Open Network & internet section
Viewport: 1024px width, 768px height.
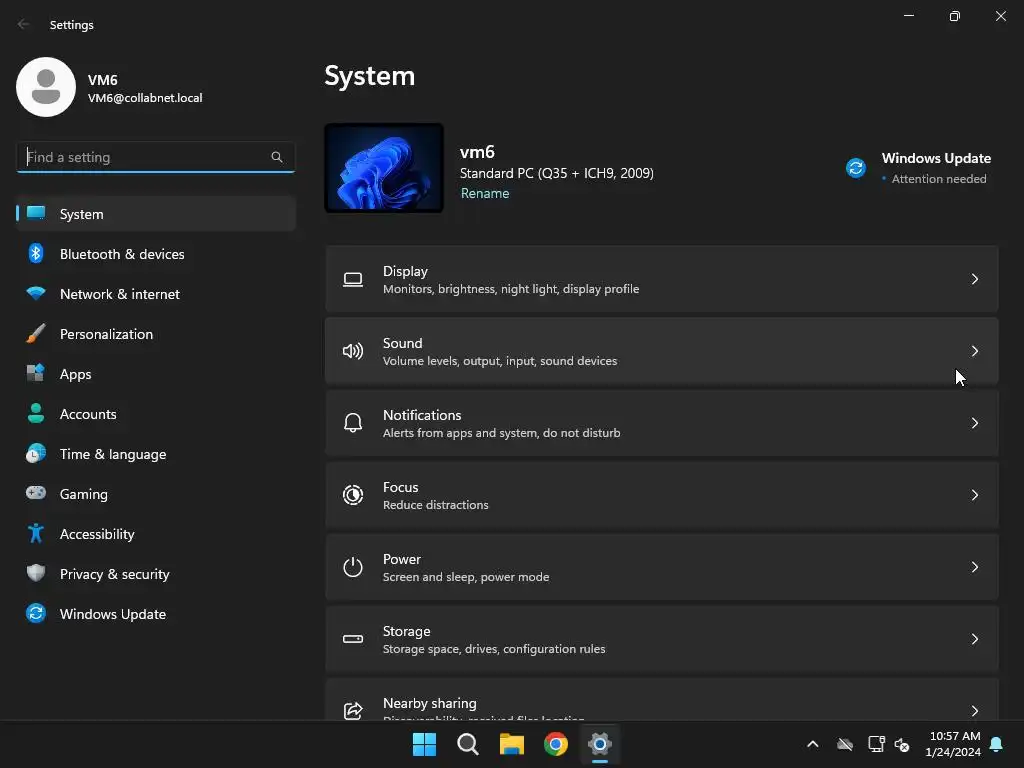155,294
